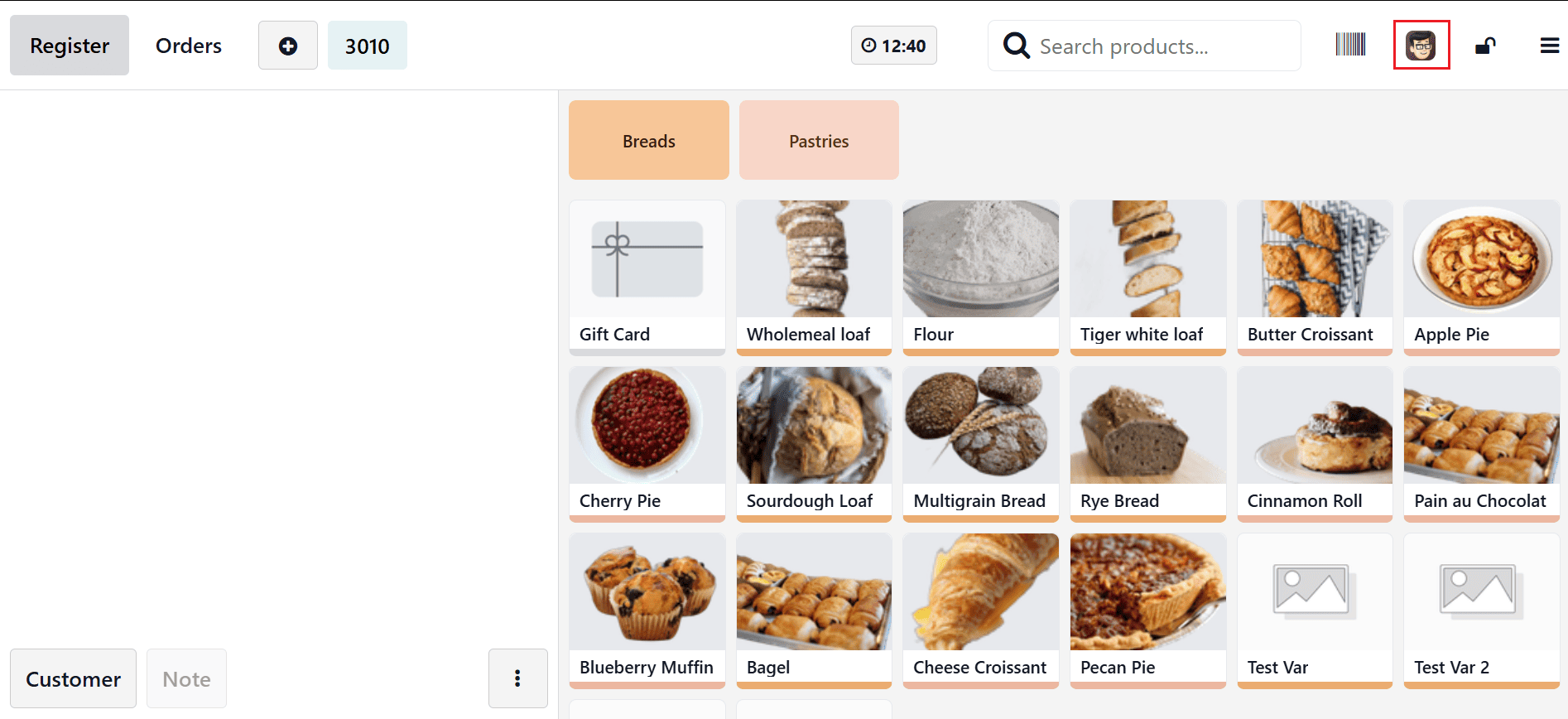Switch to the Orders tab

tap(189, 46)
